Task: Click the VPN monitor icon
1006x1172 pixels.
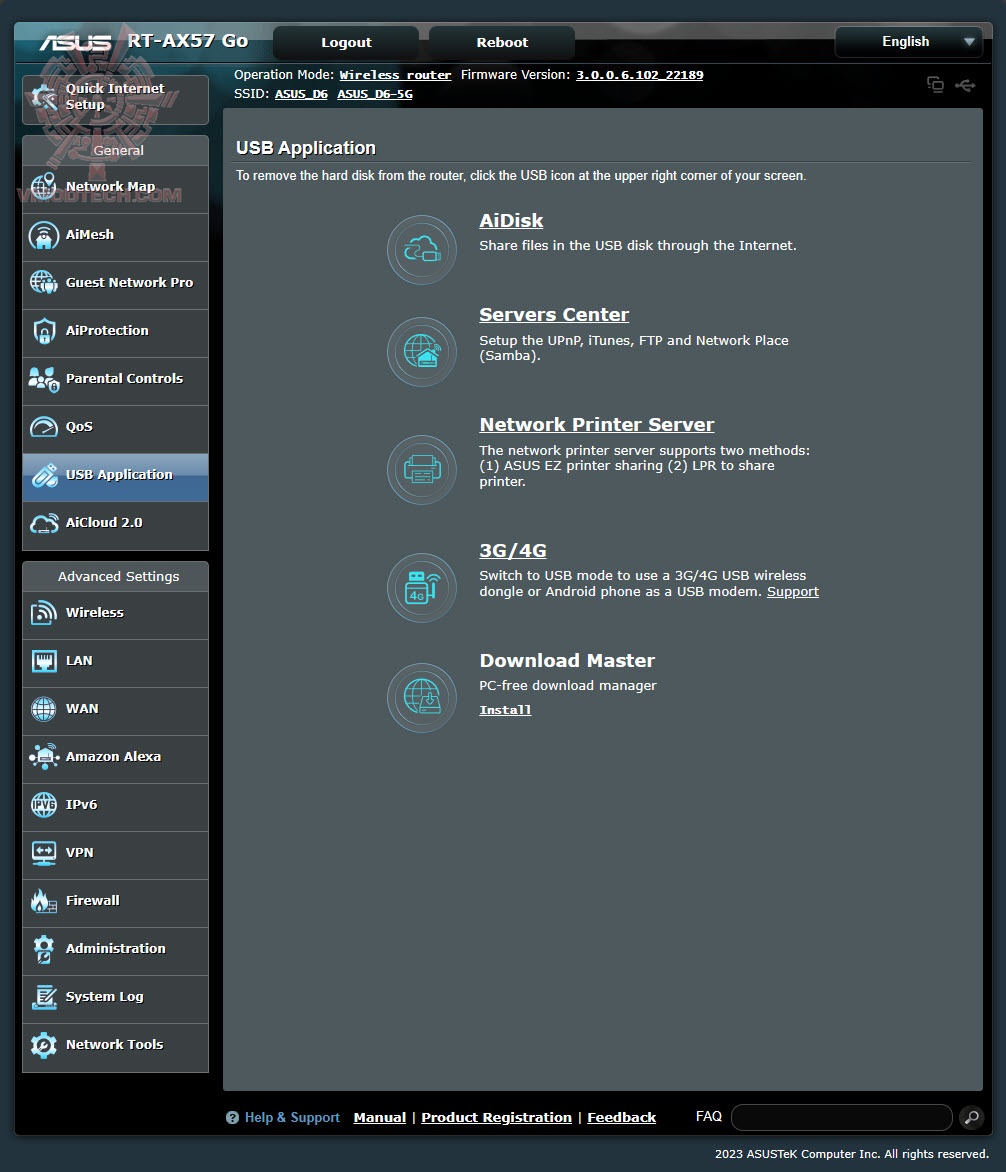Action: [x=43, y=853]
